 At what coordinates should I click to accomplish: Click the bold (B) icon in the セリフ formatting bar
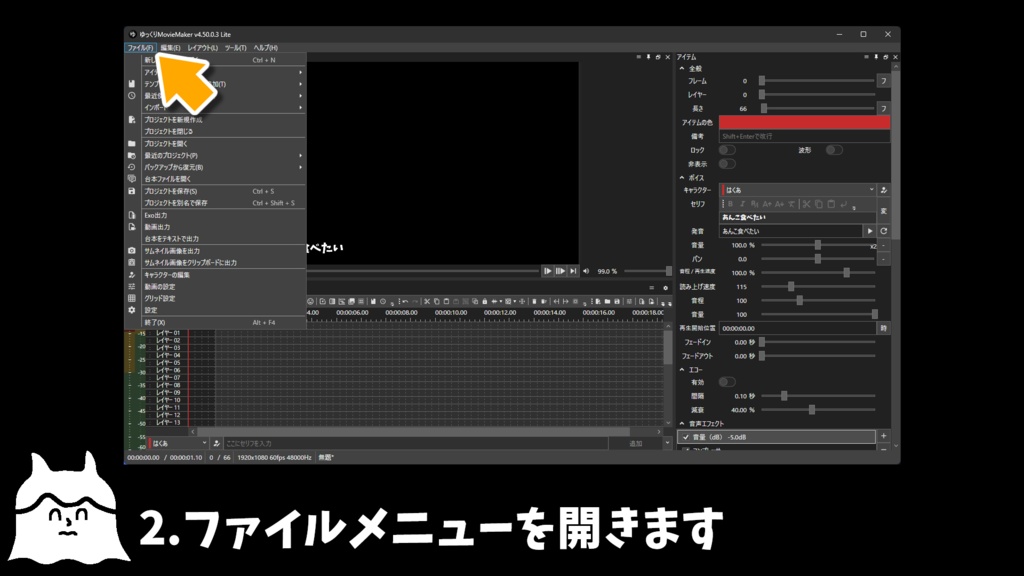click(731, 204)
